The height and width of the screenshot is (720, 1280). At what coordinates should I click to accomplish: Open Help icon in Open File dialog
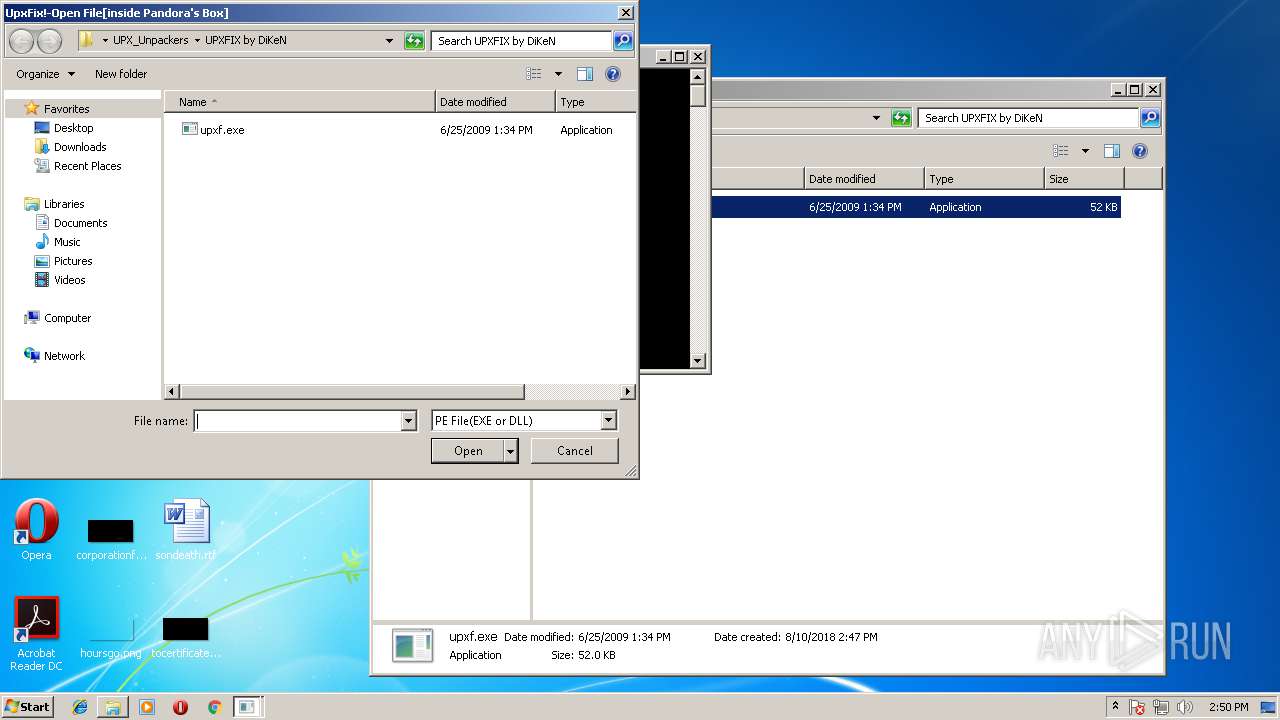click(613, 74)
